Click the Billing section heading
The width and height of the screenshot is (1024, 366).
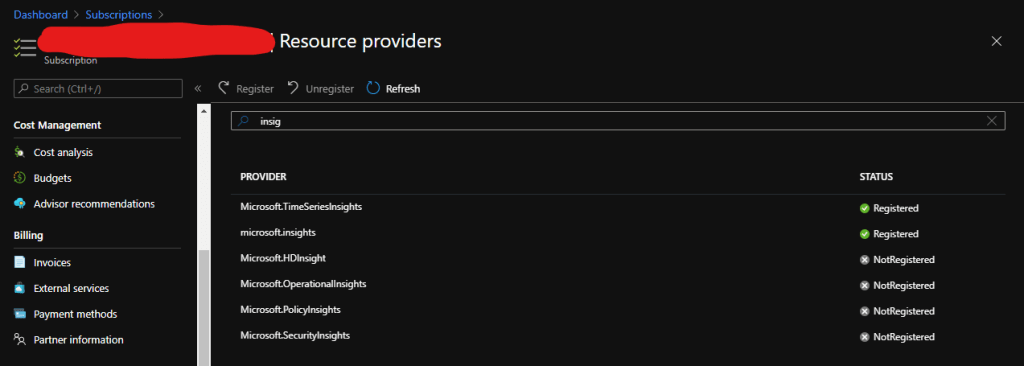(x=28, y=235)
